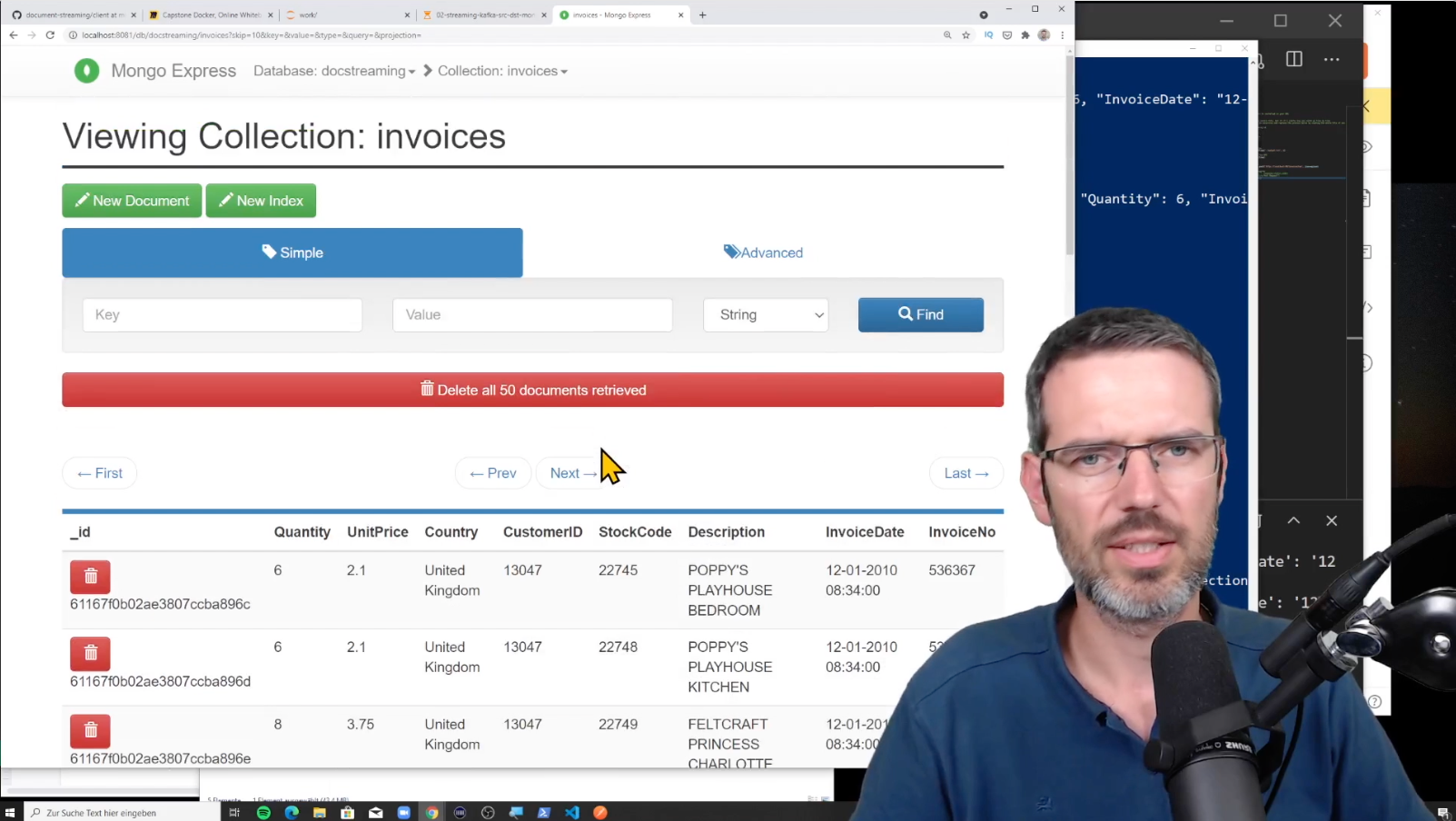Delete document 61167f0b02ae3807ccba896c
The width and height of the screenshot is (1456, 821).
pos(90,577)
